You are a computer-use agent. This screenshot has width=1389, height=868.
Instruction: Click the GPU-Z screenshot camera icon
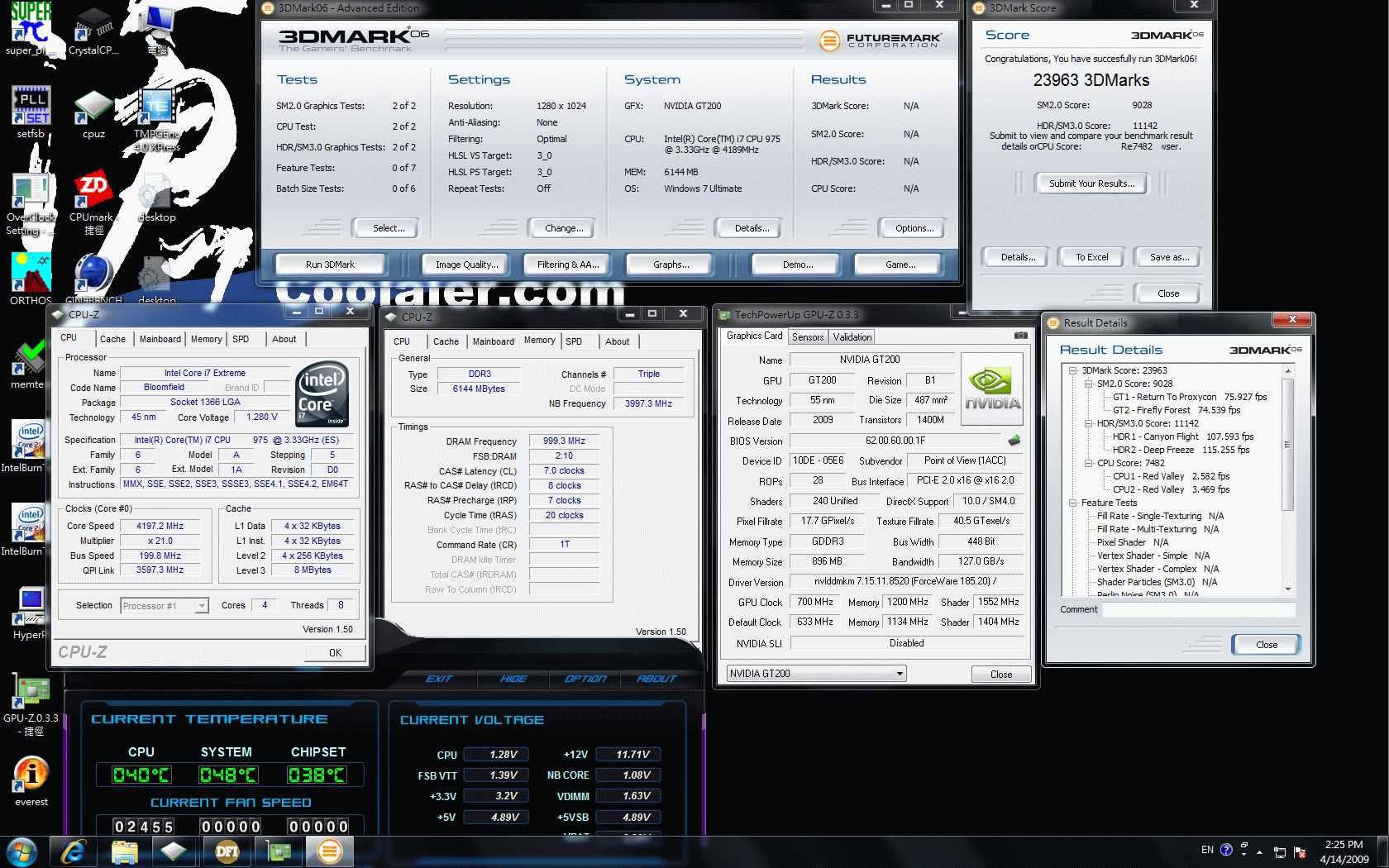1021,336
